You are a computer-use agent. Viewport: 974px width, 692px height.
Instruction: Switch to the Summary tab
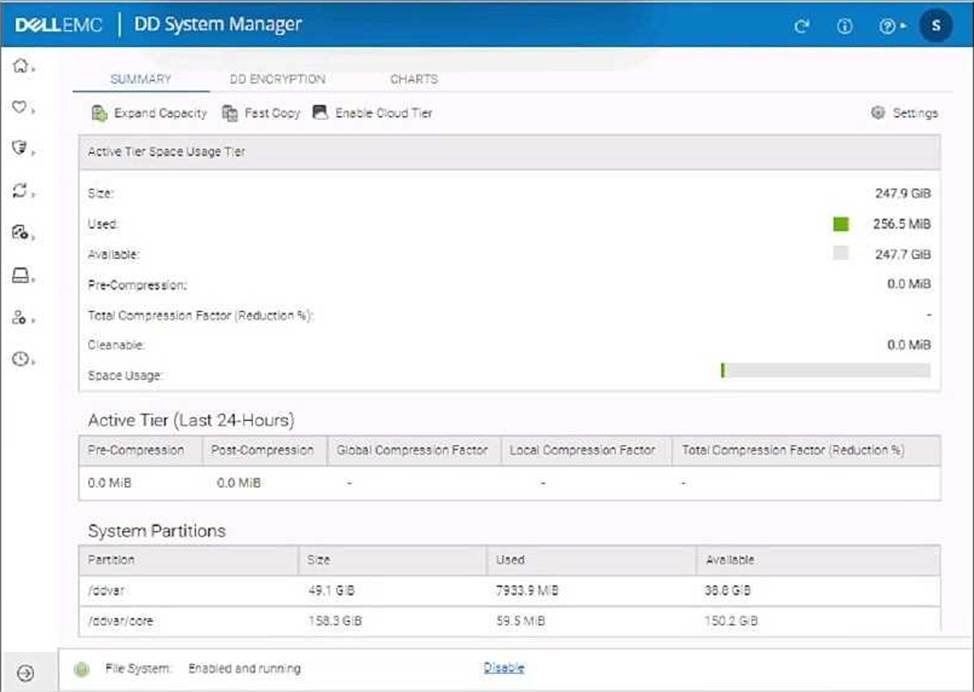point(141,79)
